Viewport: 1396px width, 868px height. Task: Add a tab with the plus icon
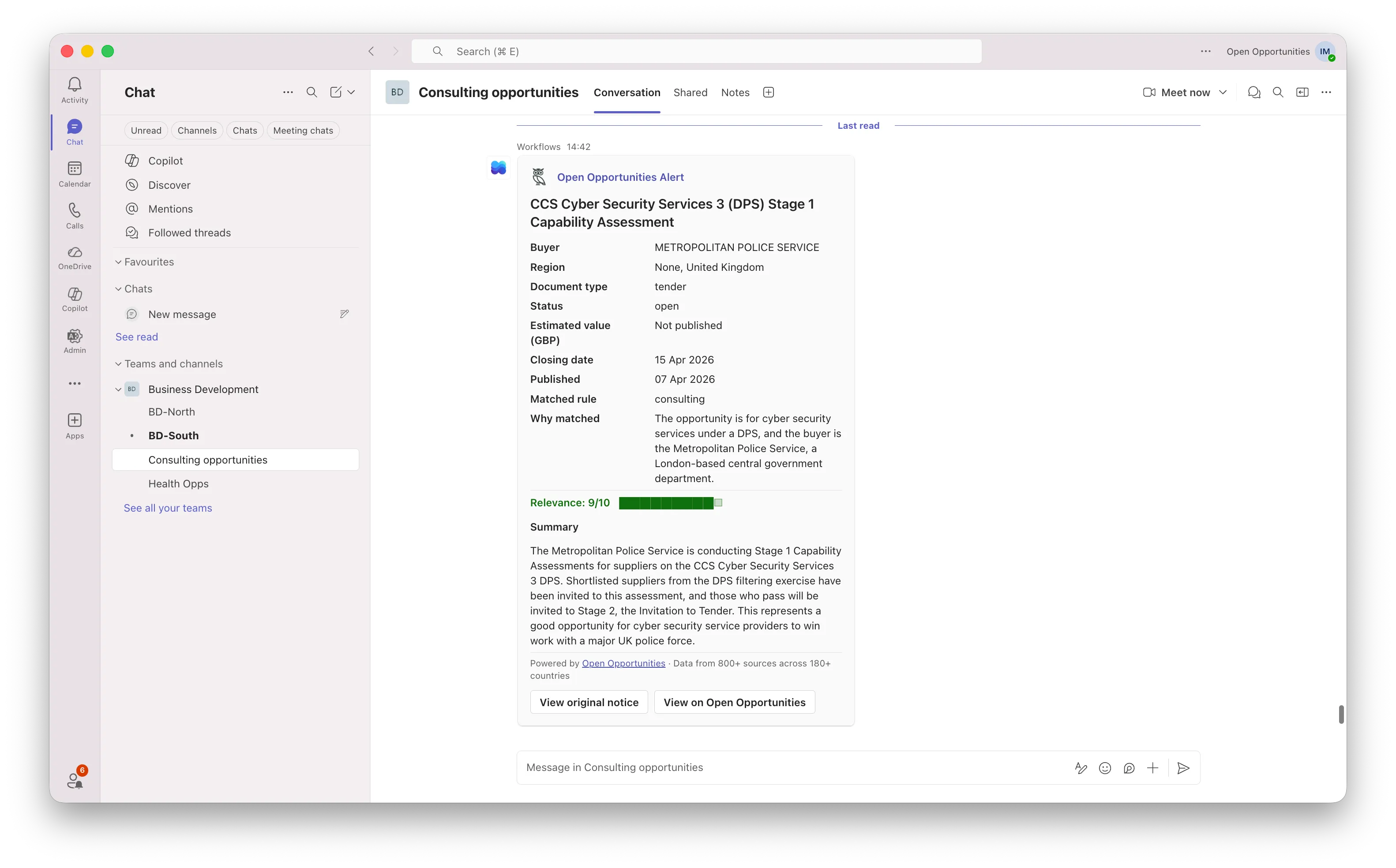point(768,93)
